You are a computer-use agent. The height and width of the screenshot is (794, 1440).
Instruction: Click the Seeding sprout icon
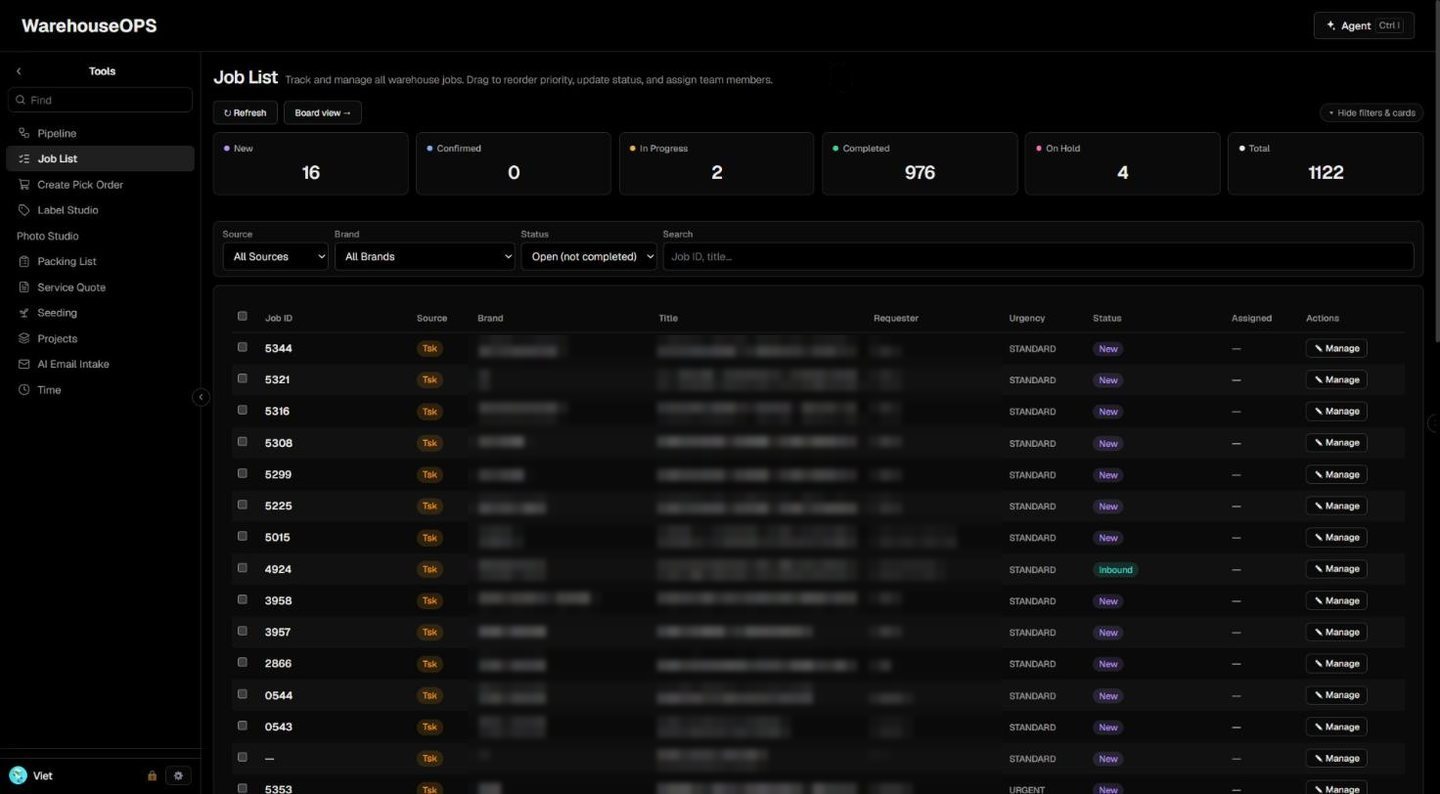[24, 313]
